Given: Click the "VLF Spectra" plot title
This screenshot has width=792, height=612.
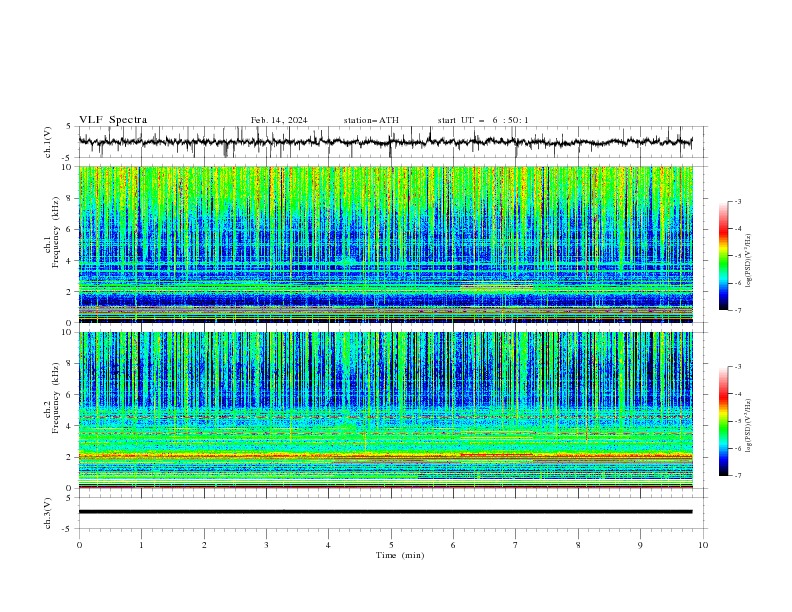Looking at the screenshot, I should point(113,120).
